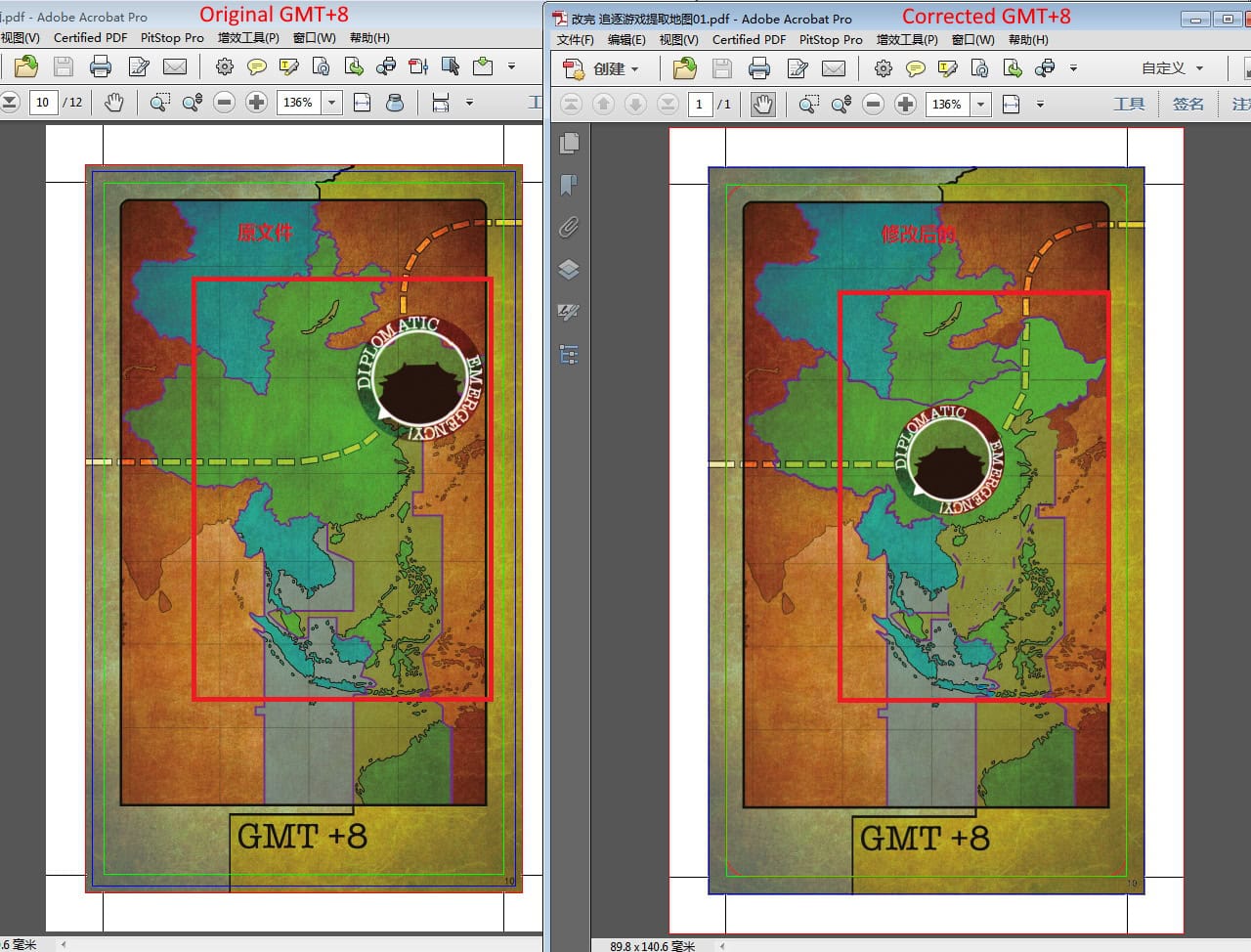
Task: Click the PitStop inbox tray icon, left window
Action: tap(483, 66)
